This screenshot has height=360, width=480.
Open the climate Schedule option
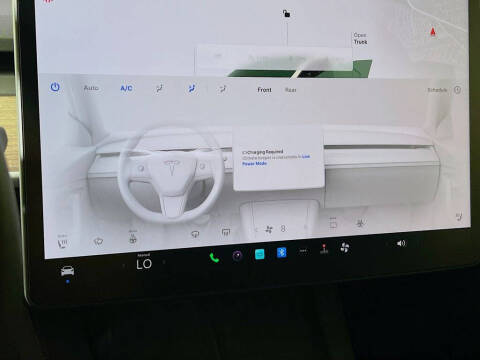(437, 90)
